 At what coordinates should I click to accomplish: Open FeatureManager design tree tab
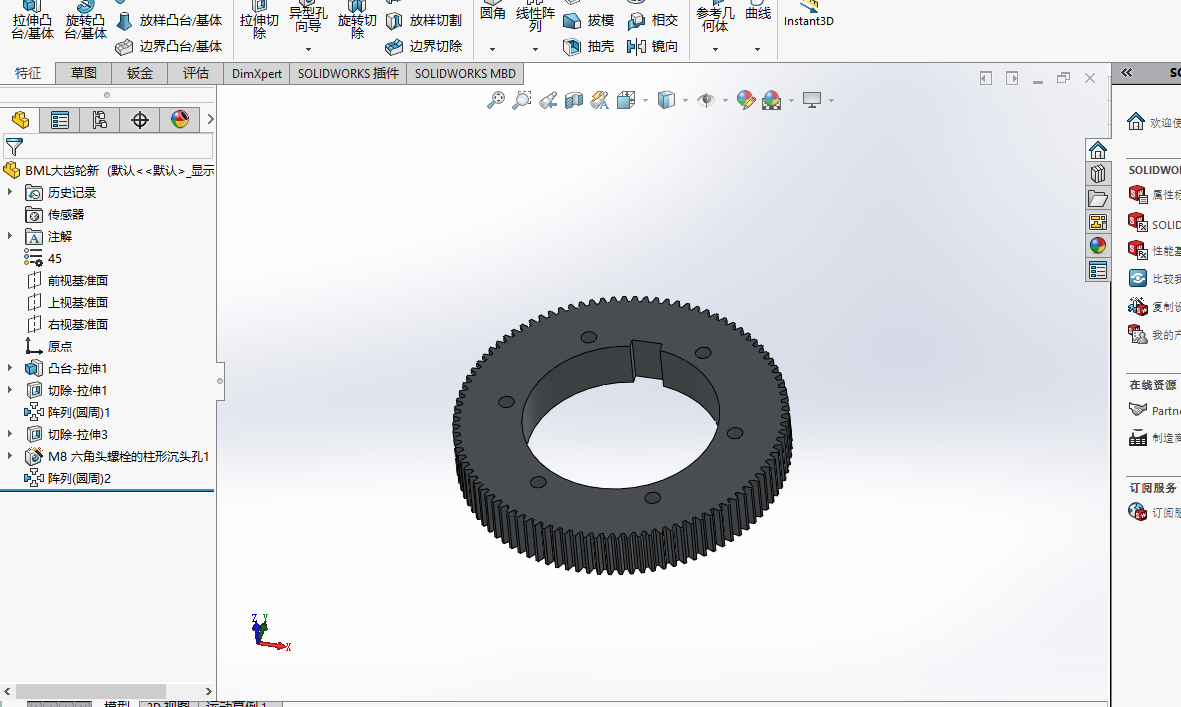coord(20,120)
